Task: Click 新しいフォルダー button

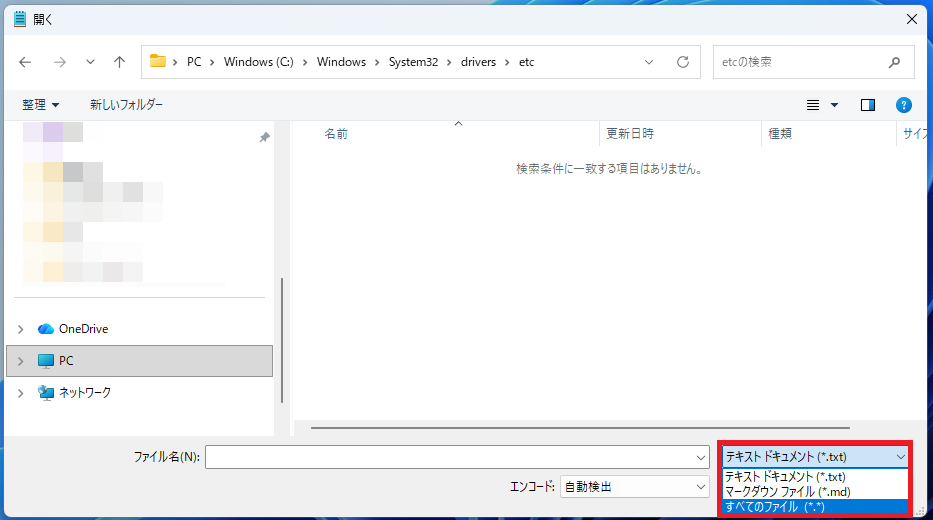Action: tap(126, 105)
